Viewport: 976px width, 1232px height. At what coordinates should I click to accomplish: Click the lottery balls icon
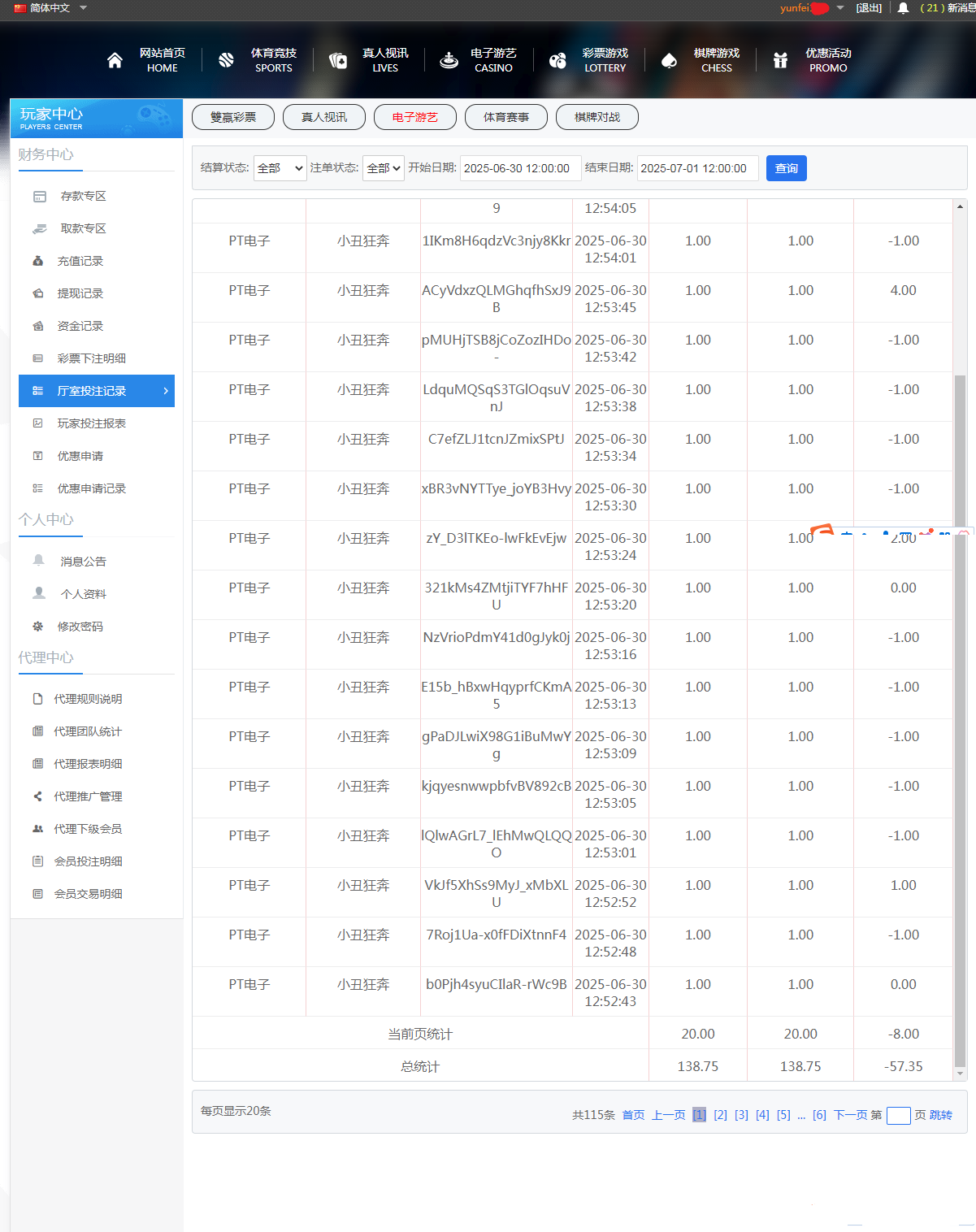point(557,60)
